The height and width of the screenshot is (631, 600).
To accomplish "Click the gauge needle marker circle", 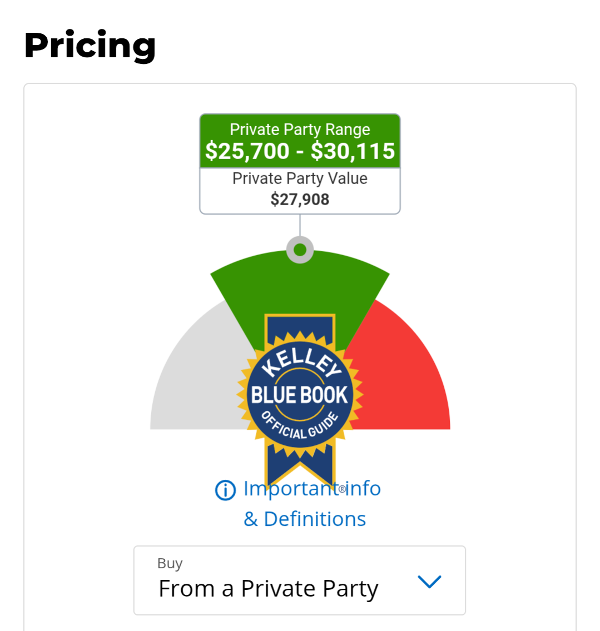I will click(x=300, y=249).
